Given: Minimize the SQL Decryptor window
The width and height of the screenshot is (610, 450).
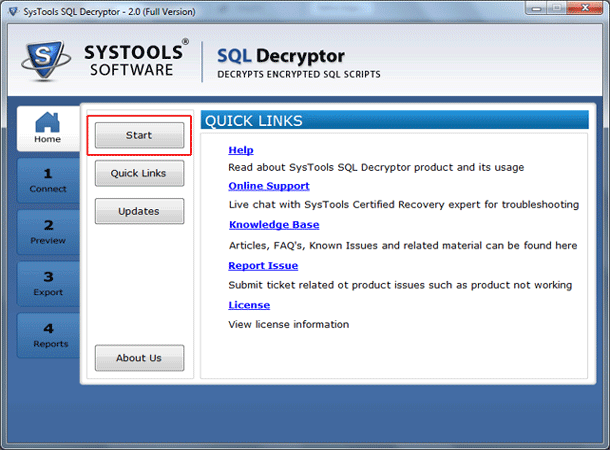Looking at the screenshot, I should click(537, 8).
